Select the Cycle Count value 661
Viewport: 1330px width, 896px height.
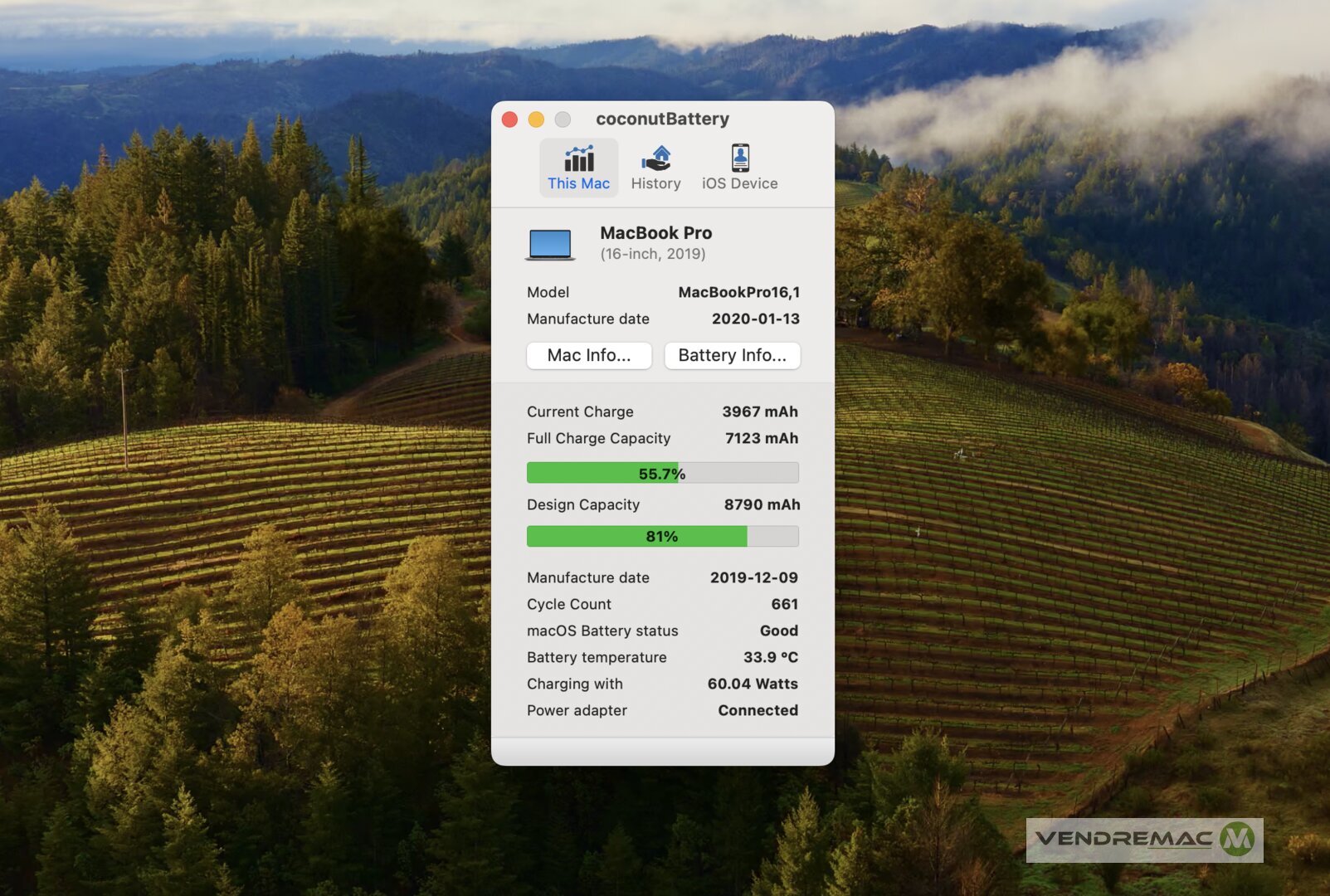pyautogui.click(x=784, y=604)
